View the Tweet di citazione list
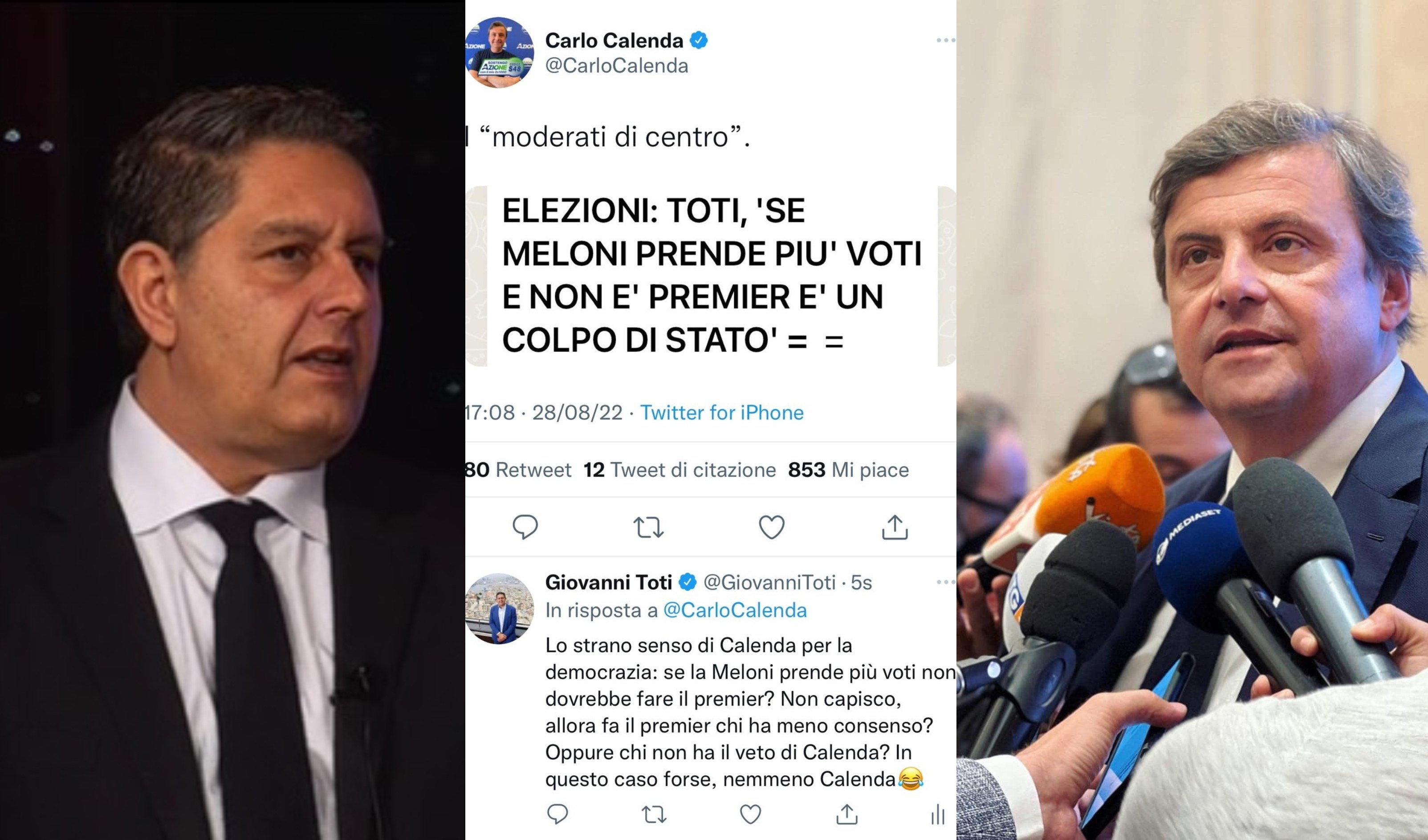Screen dimensions: 1428x840 pyautogui.click(x=679, y=470)
